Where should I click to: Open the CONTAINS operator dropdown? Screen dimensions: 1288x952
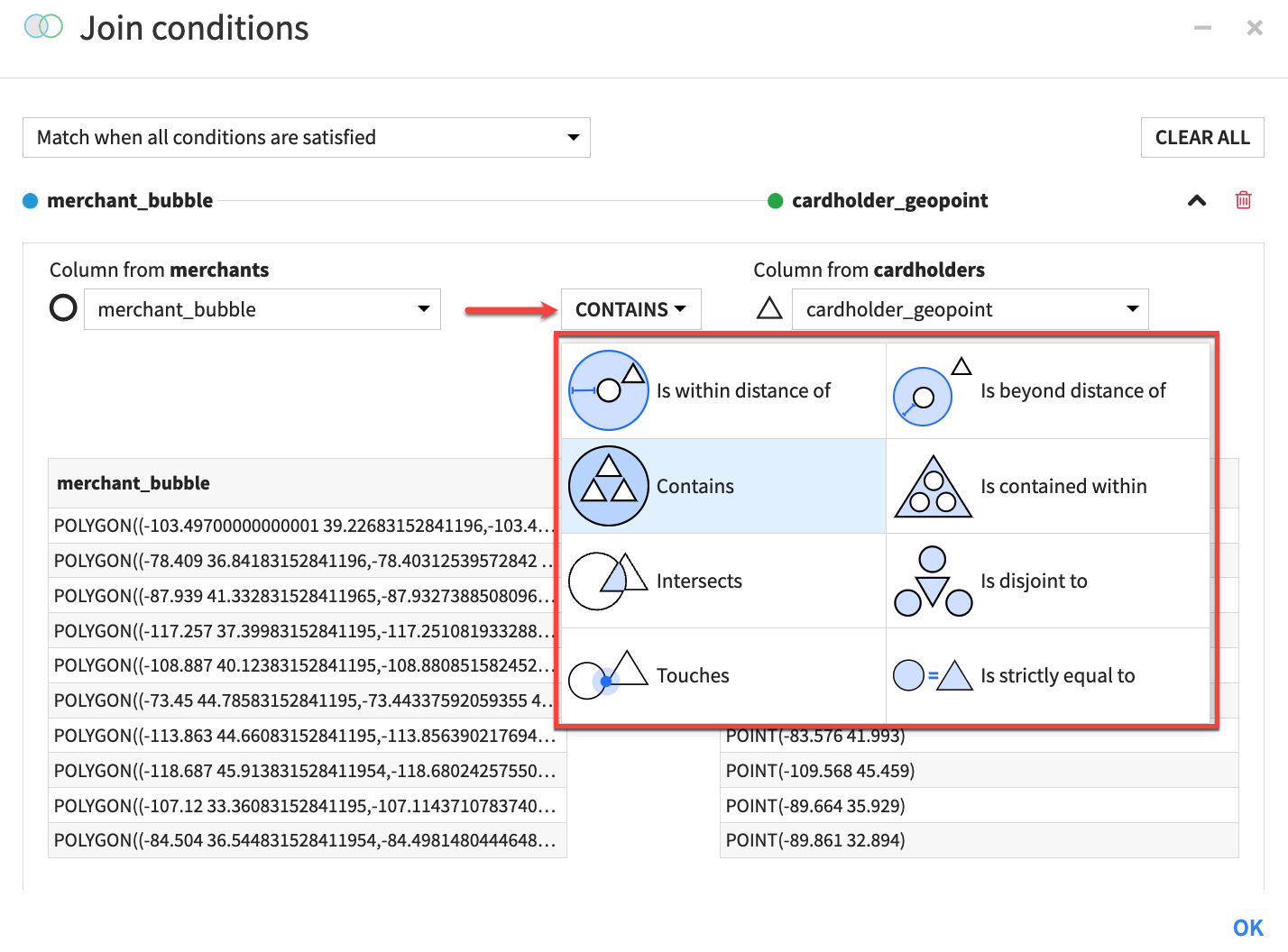630,309
